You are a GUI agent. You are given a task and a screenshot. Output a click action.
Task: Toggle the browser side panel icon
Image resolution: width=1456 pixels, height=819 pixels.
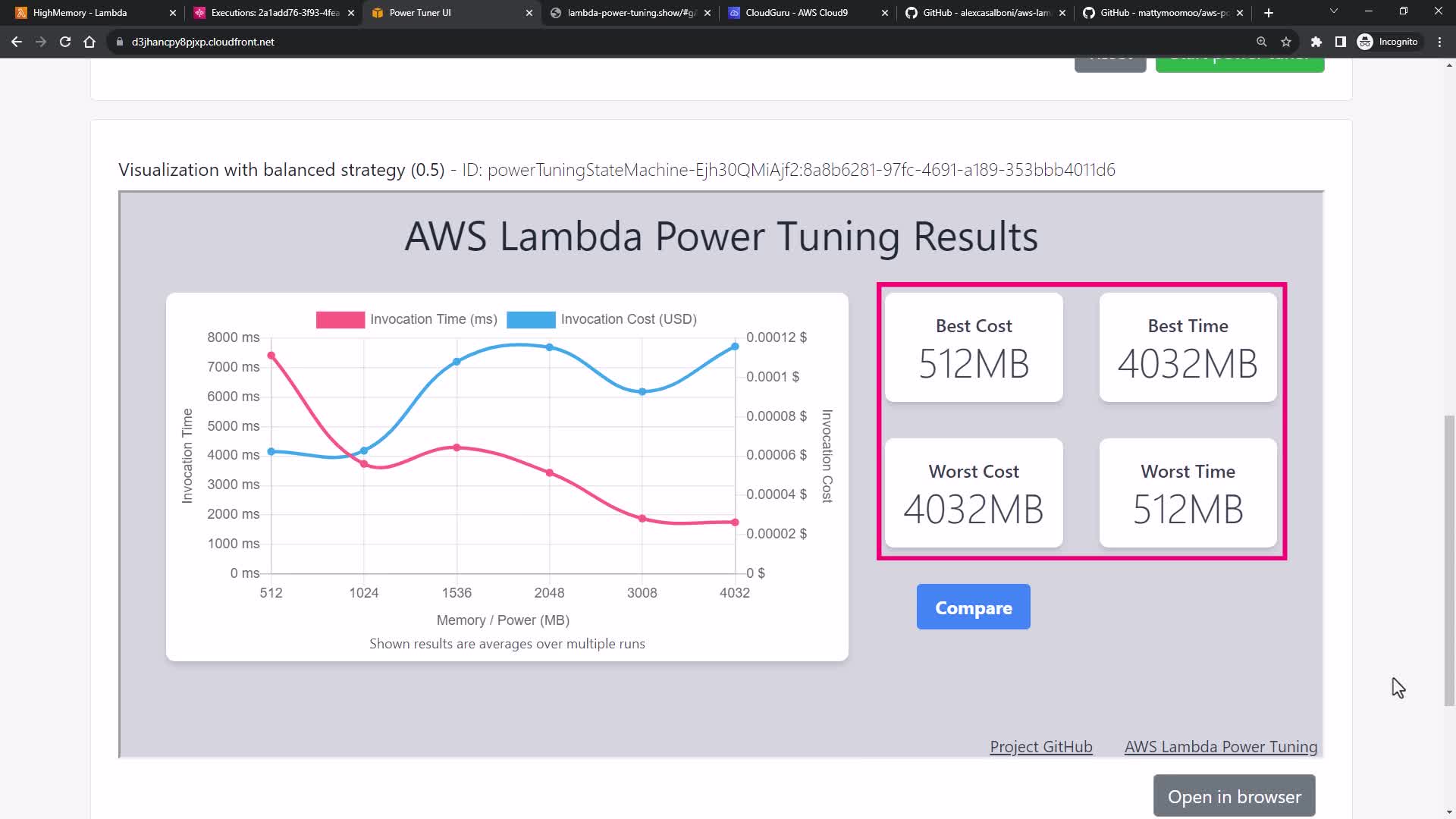(x=1341, y=42)
